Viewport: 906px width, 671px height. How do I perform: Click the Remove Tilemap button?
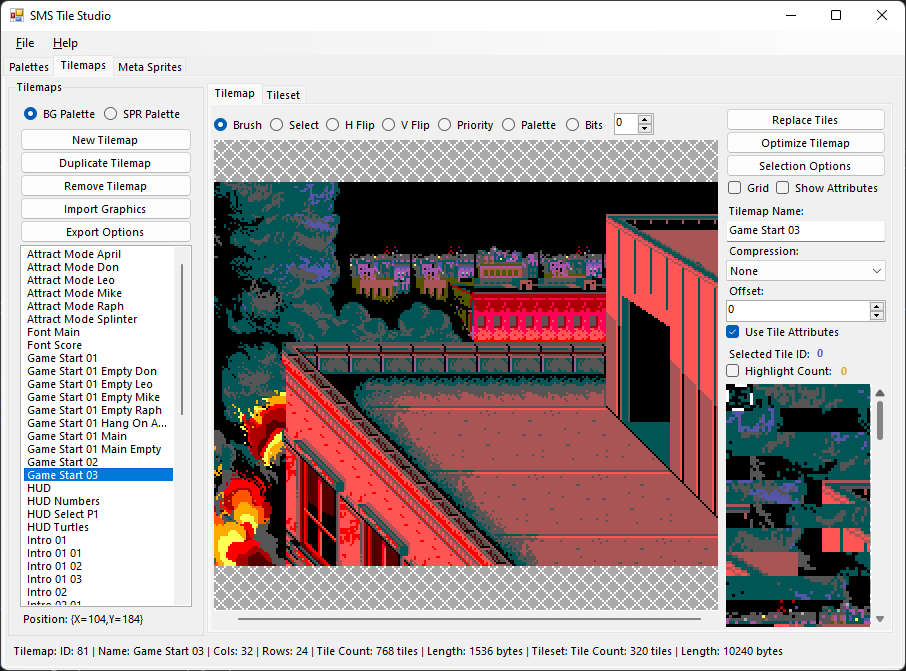click(105, 186)
